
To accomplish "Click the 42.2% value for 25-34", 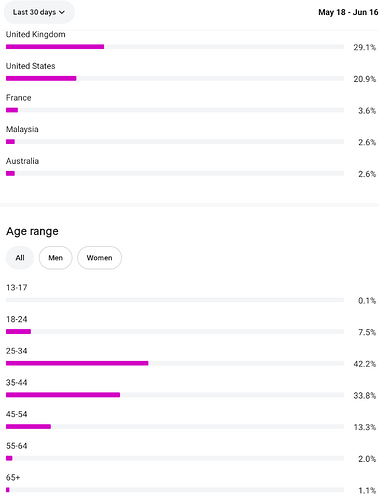I will pyautogui.click(x=365, y=364).
